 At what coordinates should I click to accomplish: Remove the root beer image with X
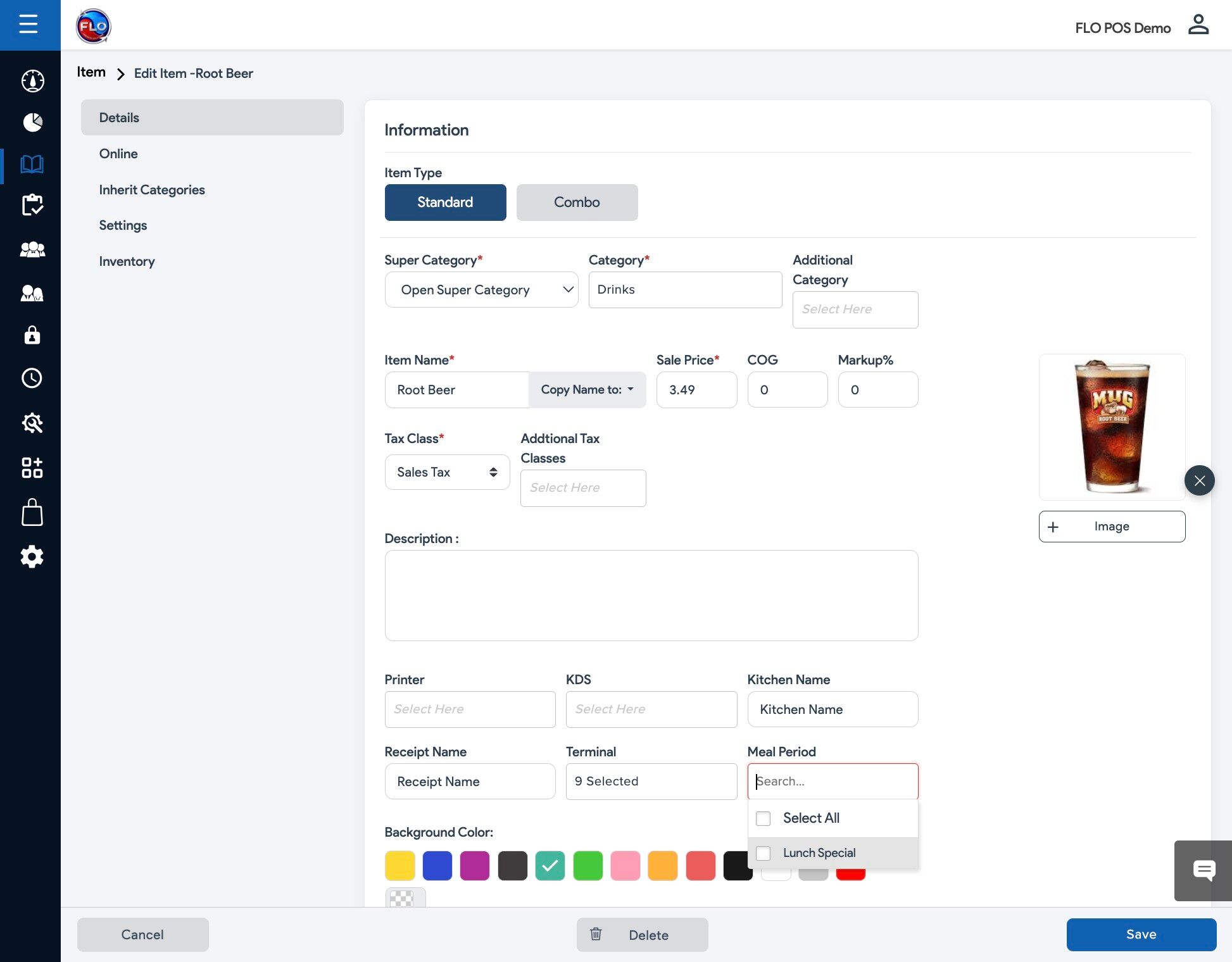point(1199,480)
